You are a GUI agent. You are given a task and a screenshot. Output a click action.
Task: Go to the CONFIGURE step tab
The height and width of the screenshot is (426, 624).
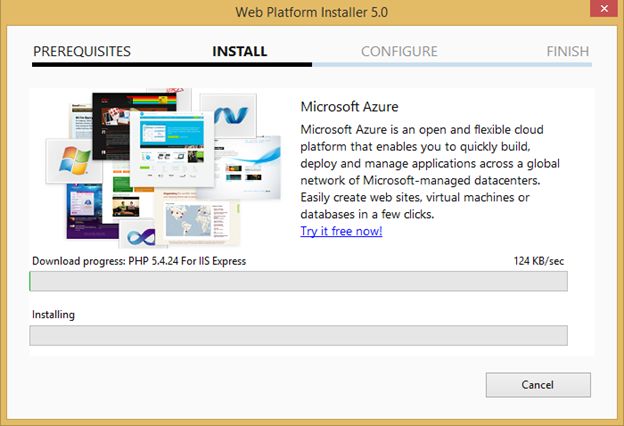pyautogui.click(x=399, y=51)
